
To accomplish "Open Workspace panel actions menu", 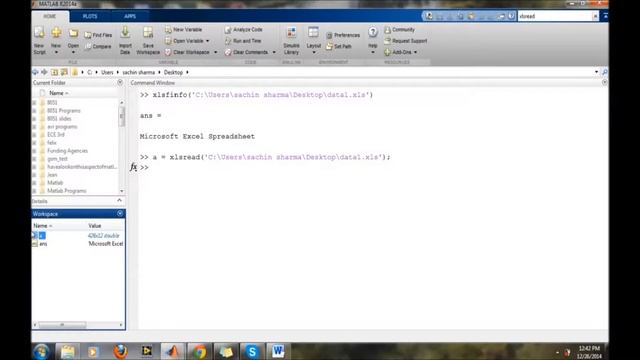I will (120, 213).
